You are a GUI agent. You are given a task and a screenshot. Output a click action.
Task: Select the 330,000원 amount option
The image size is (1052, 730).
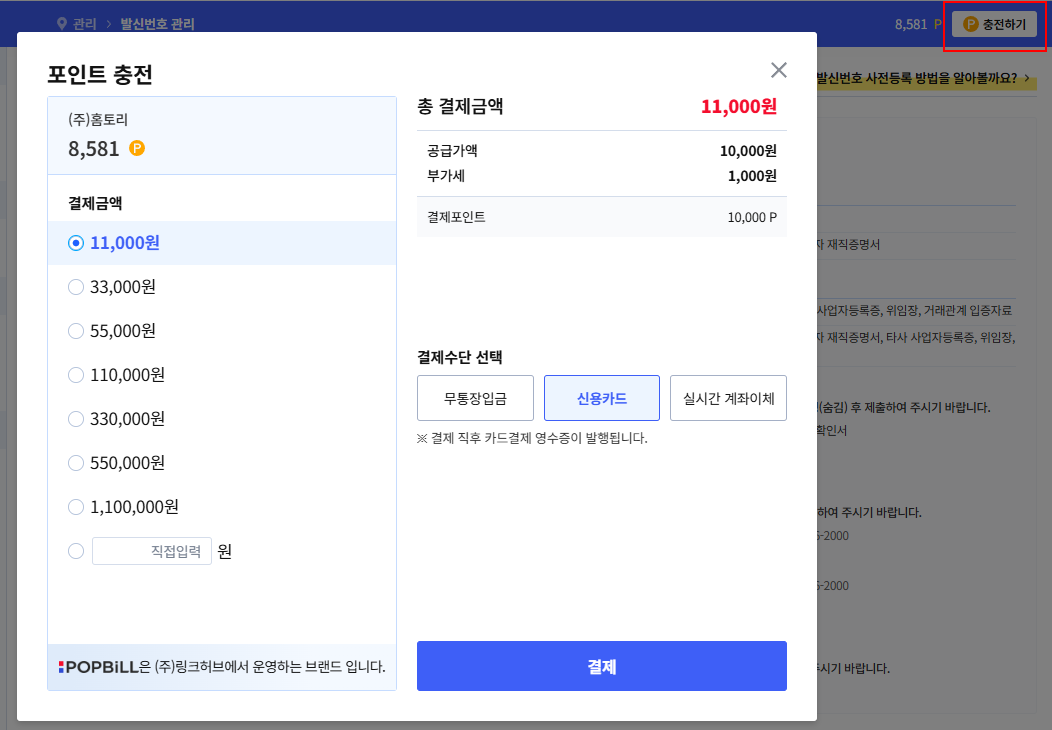76,419
